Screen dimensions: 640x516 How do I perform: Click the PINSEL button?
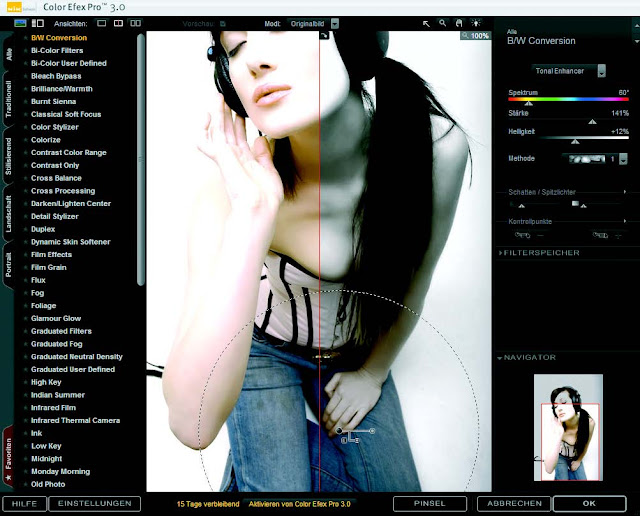point(430,504)
